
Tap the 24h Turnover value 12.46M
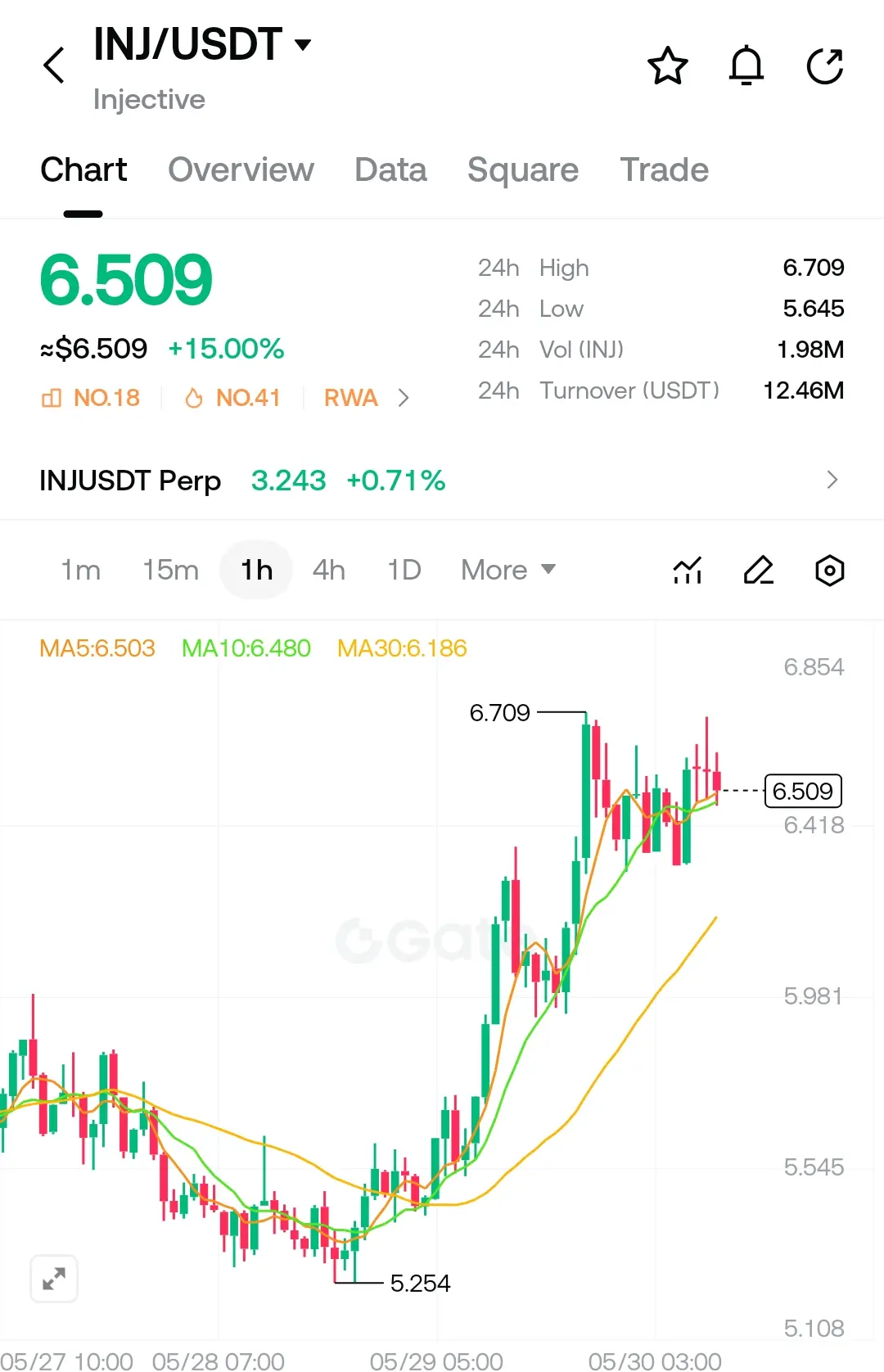coord(804,390)
